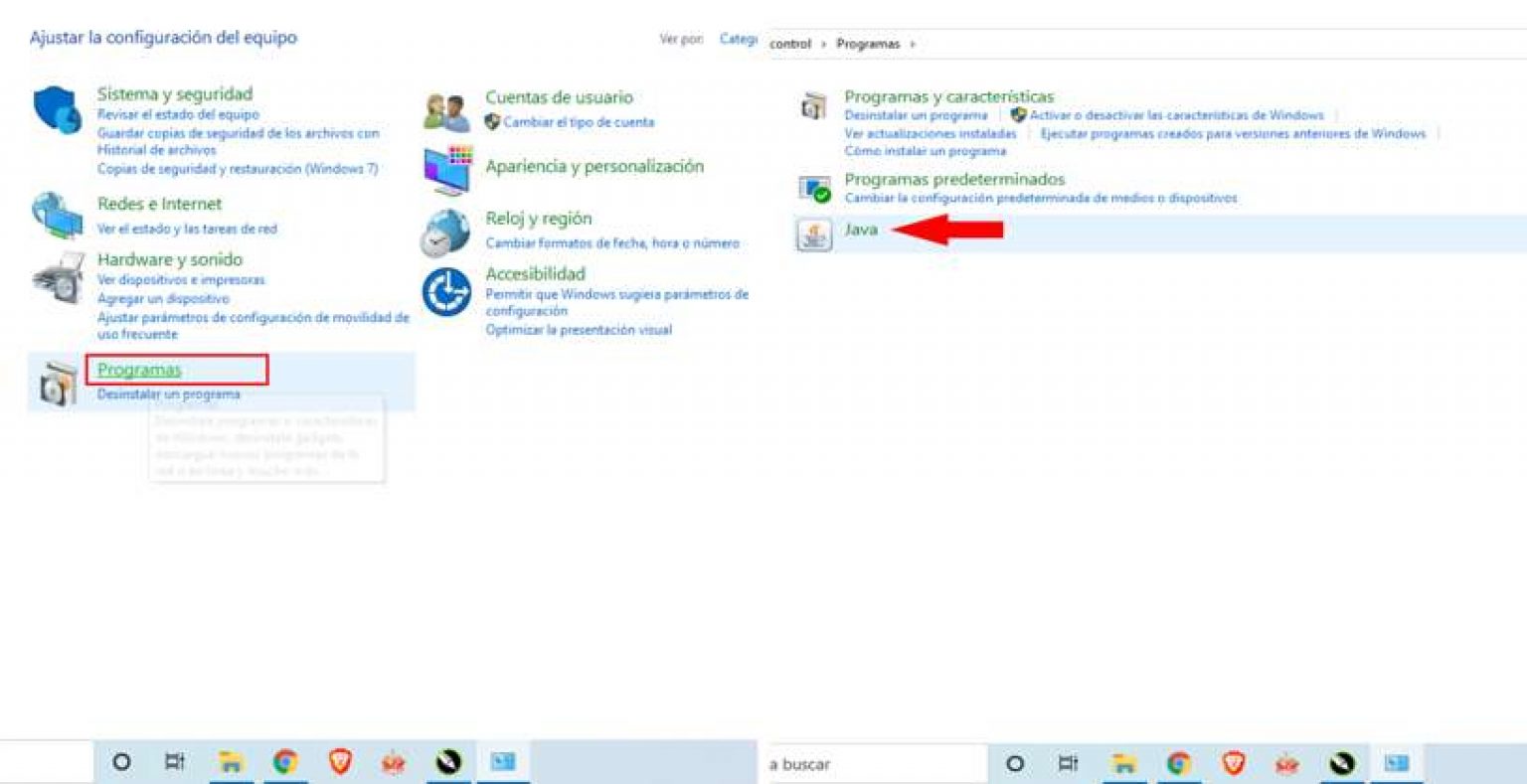Expand the chevron after Programas in breadcrumb
The height and width of the screenshot is (784, 1527).
pos(913,44)
